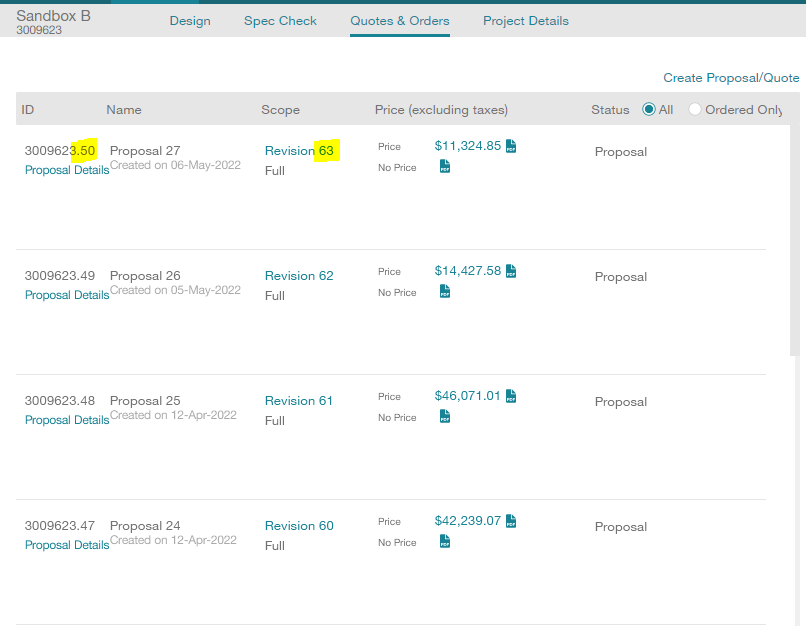
Task: Open the Revision 62 link
Action: (x=299, y=276)
